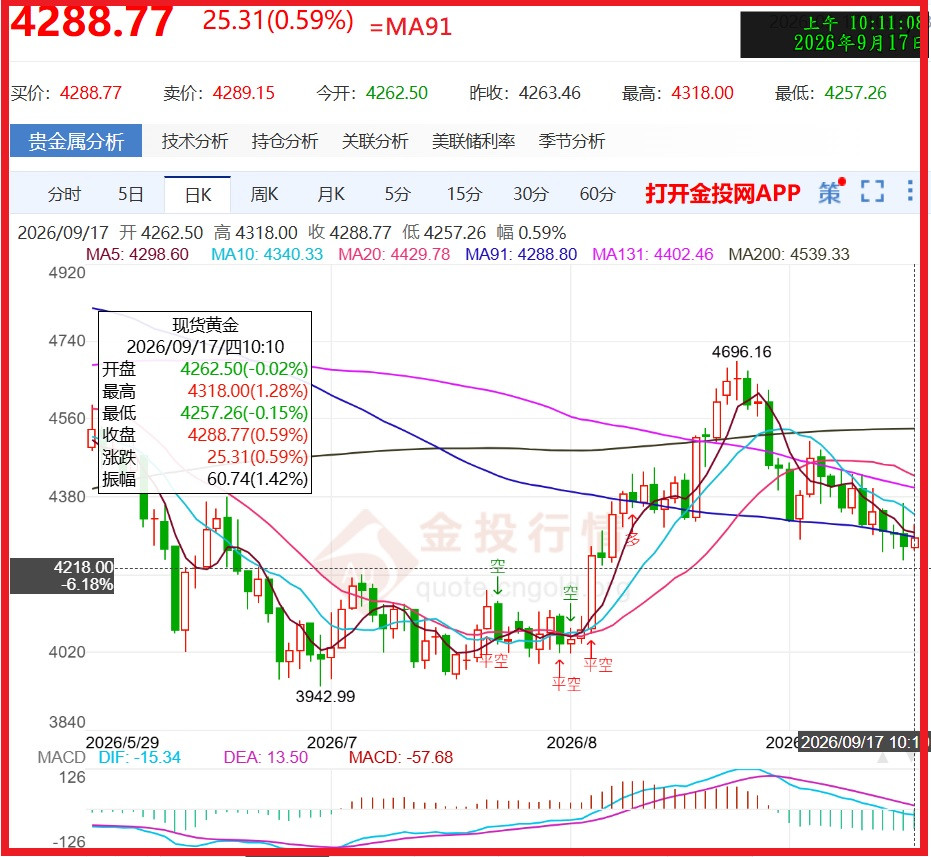Select the 分时 intraday tab
Screen dimensions: 931x857
(64, 194)
